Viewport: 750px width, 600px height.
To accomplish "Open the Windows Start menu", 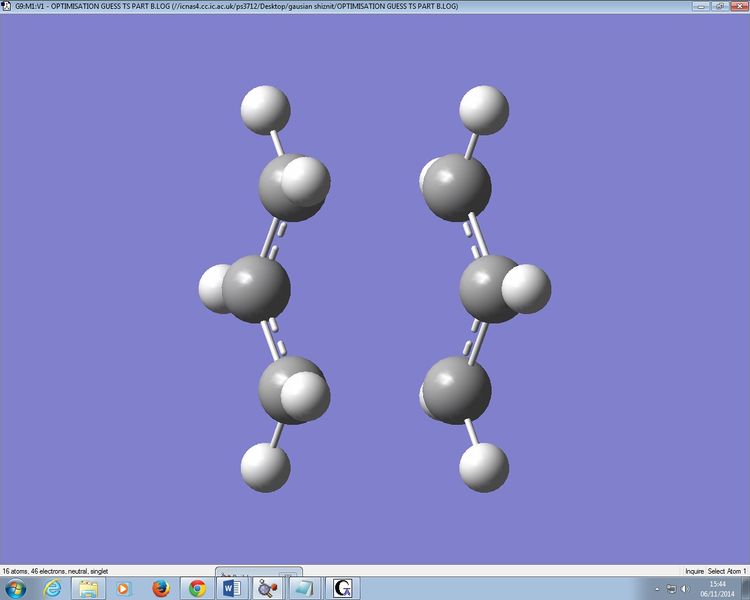I will tap(18, 588).
